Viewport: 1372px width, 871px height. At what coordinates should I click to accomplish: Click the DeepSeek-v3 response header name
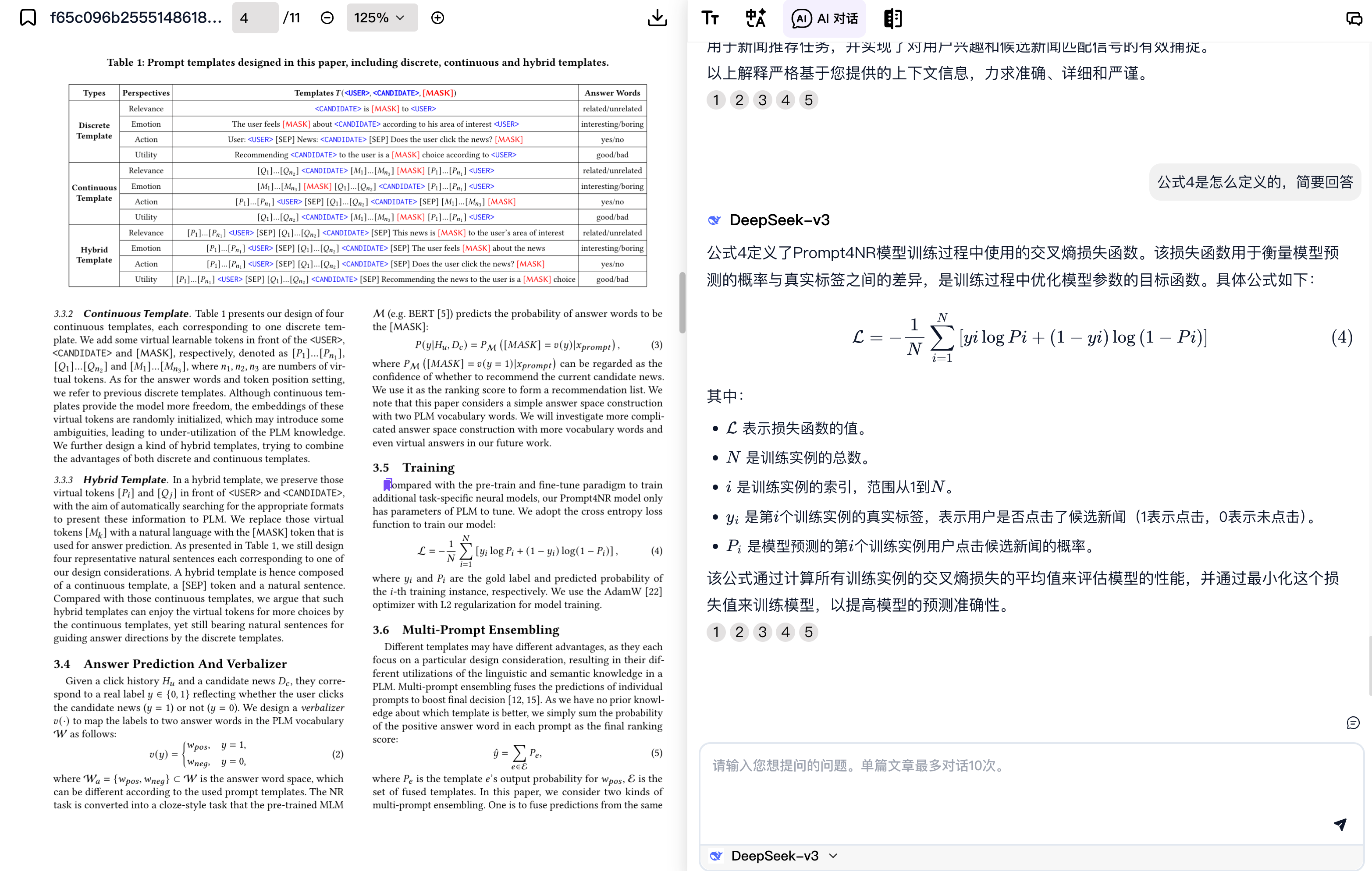click(x=779, y=220)
